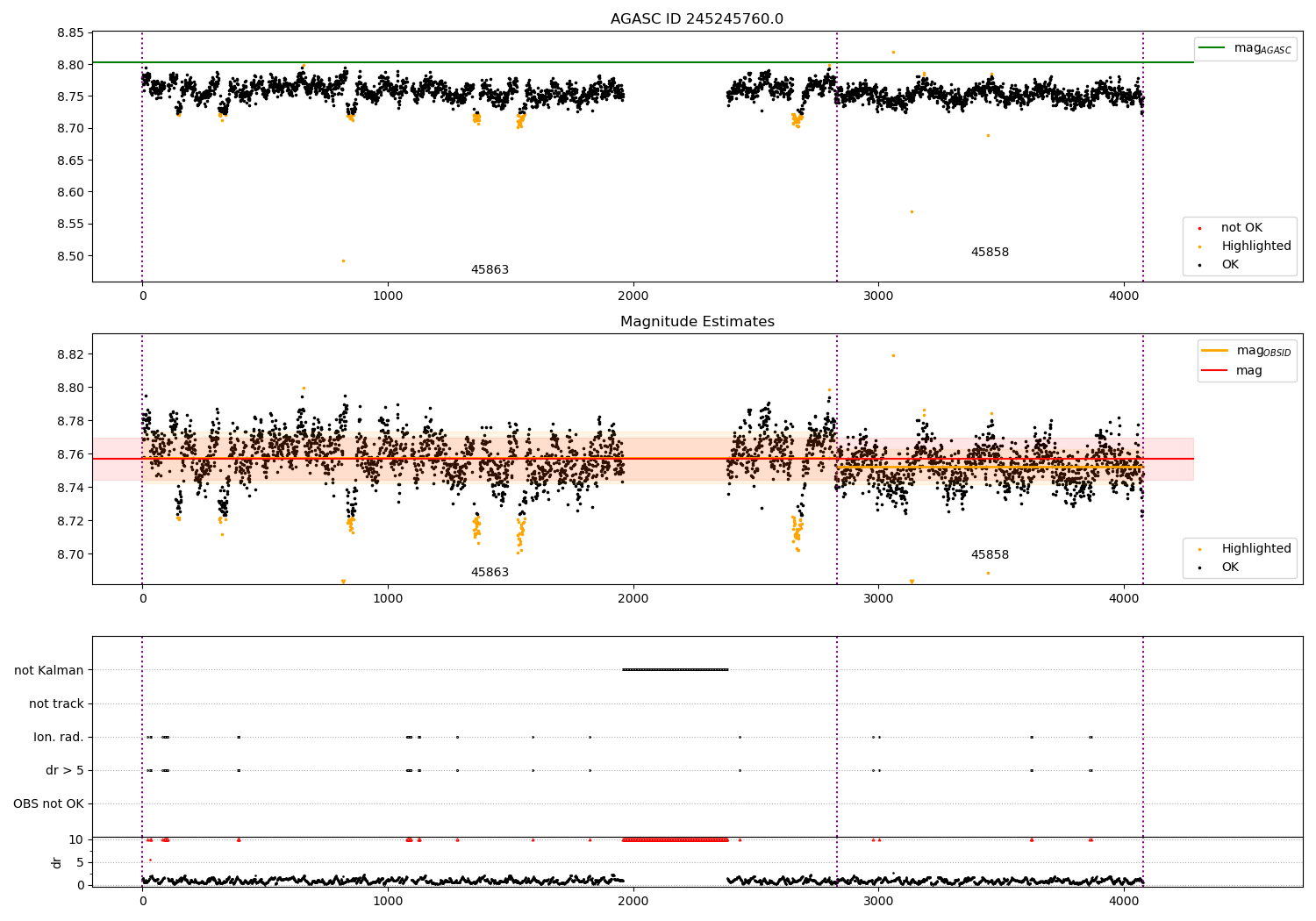
Task: Click the 'dr > 5' row label
Action: click(65, 771)
